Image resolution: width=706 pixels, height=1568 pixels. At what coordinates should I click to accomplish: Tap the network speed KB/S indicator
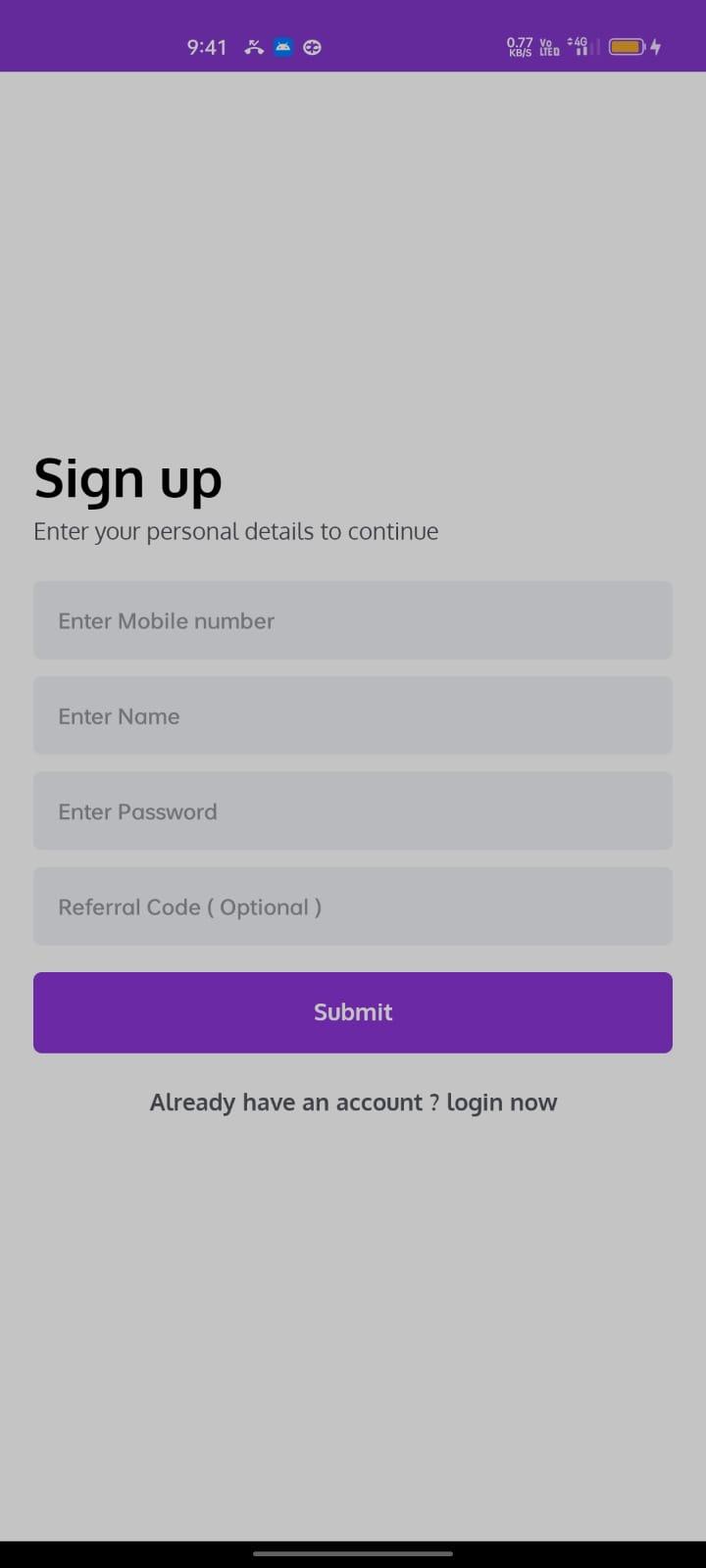[x=520, y=47]
